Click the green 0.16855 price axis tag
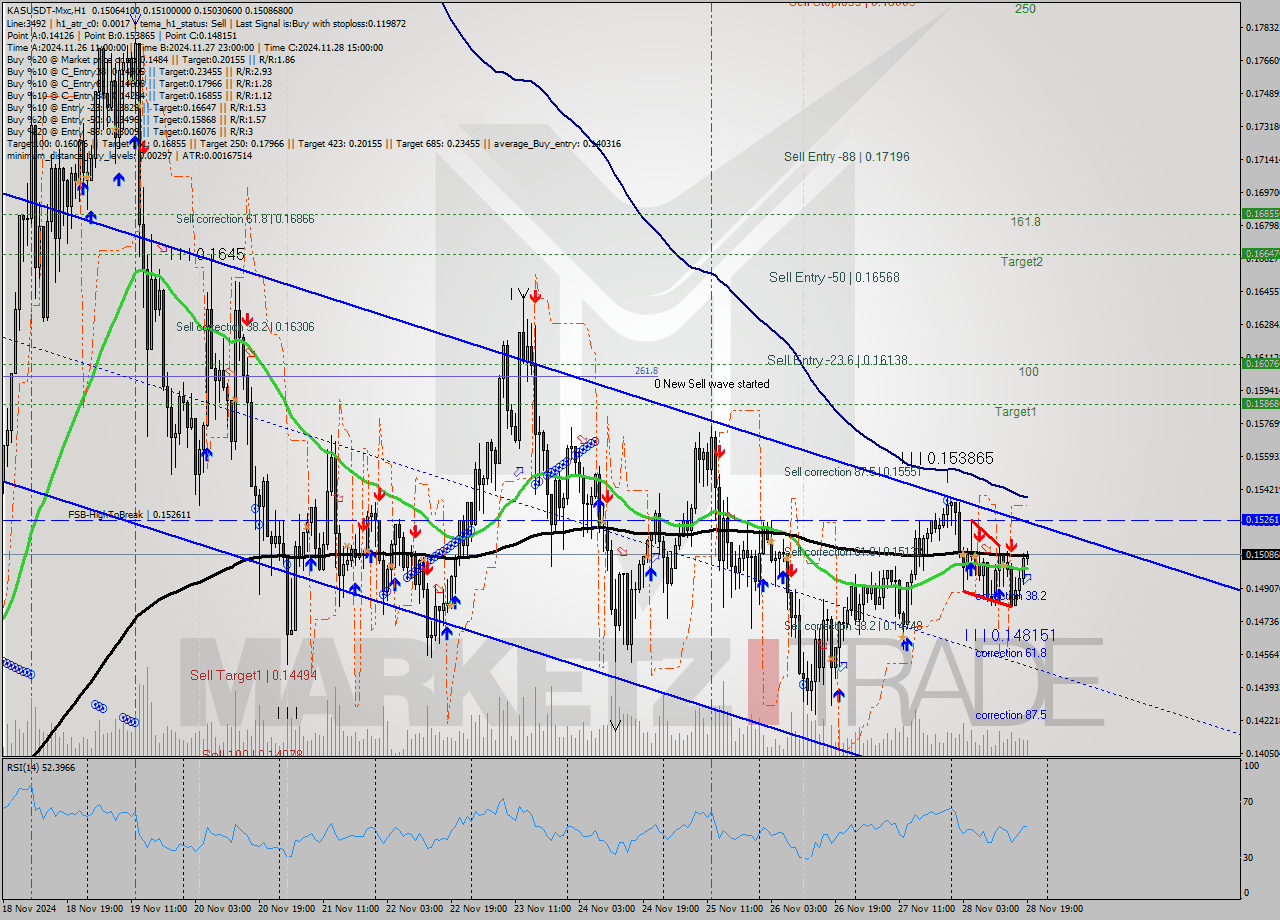Screen dimensions: 1280x920 pos(1260,213)
